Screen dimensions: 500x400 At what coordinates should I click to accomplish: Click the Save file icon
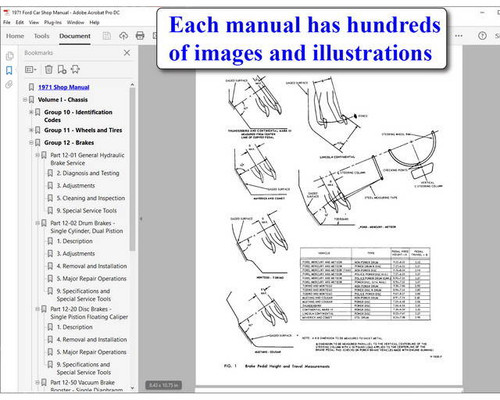click(x=107, y=36)
